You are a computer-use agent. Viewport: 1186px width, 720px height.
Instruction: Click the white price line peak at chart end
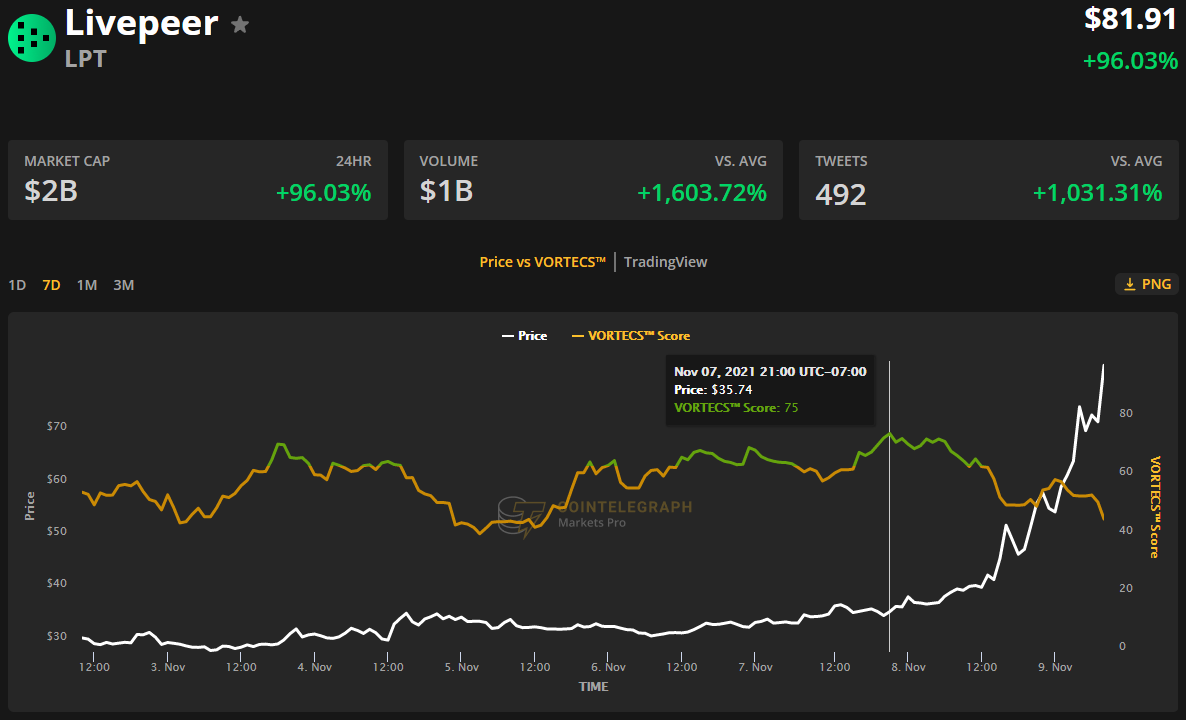(x=1103, y=365)
